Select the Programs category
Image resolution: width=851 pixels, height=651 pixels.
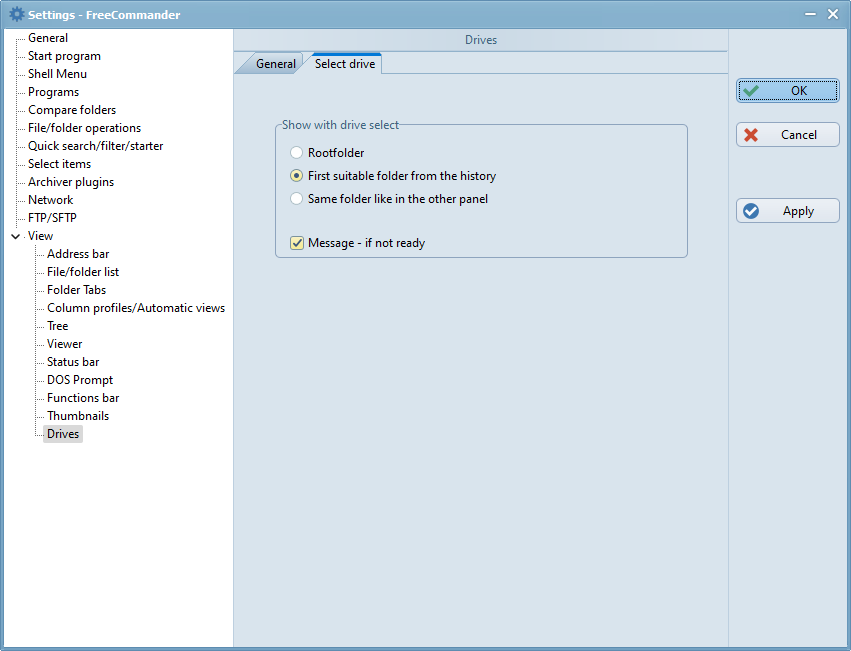coord(53,92)
